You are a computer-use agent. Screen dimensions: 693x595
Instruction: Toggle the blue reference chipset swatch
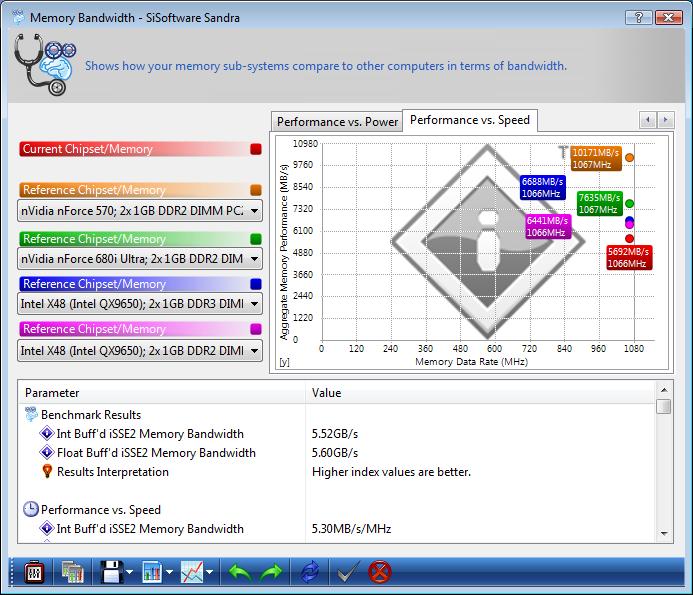coord(255,284)
